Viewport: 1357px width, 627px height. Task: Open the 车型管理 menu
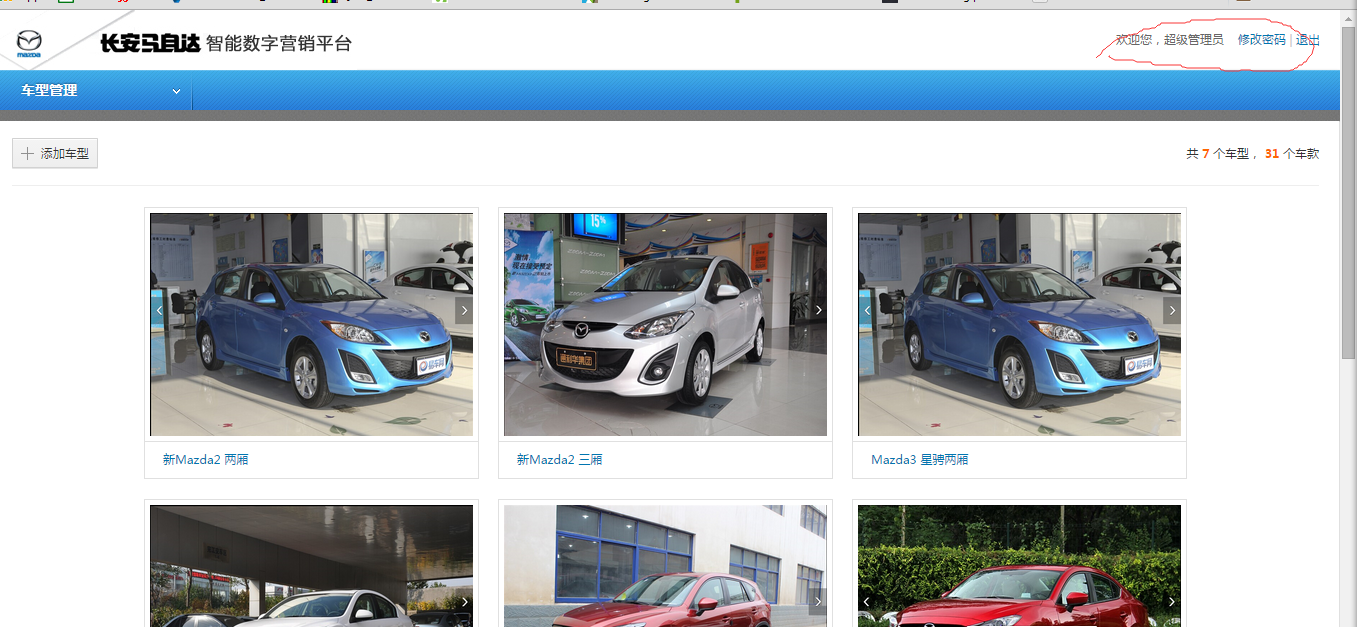[x=96, y=90]
